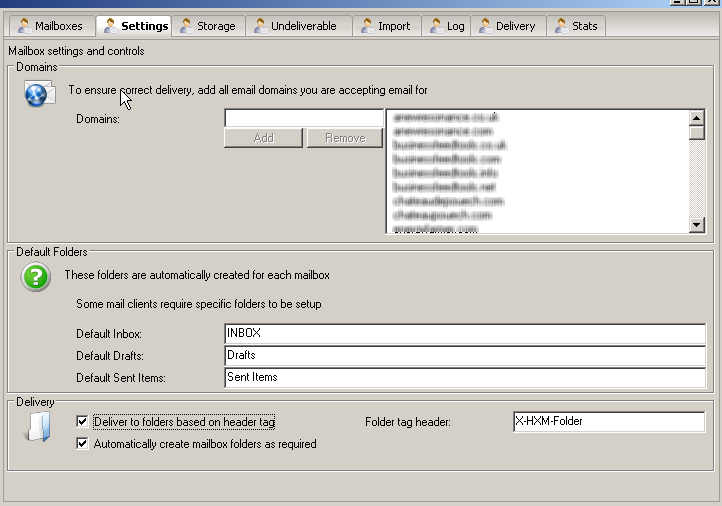Disable Automatically create mailbox folders as required

point(82,444)
